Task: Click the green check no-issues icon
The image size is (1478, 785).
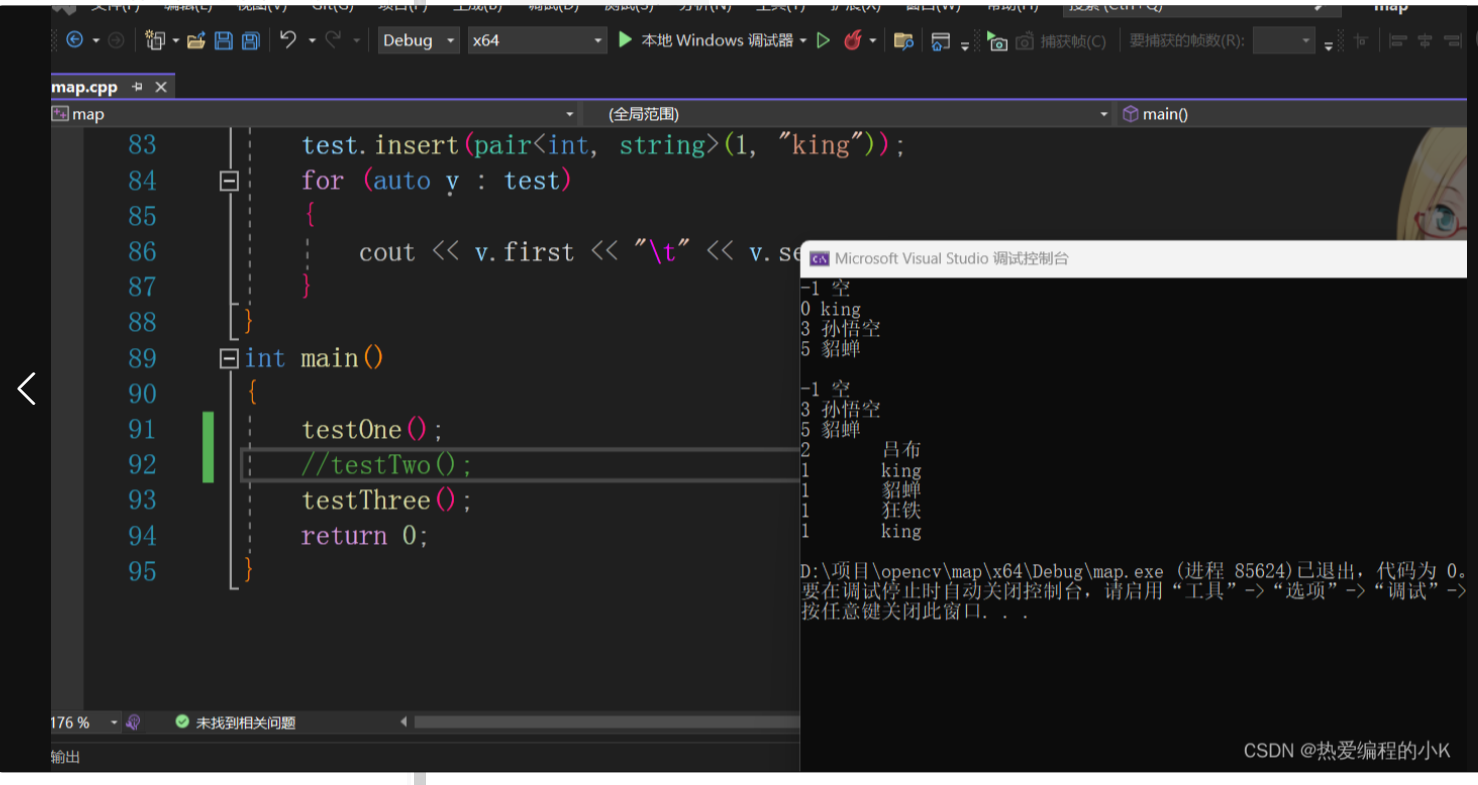Action: [x=182, y=722]
